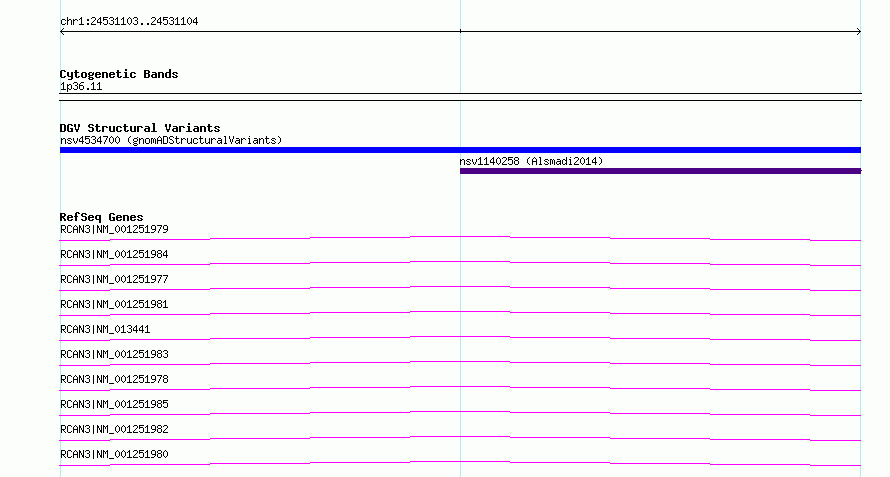Open transcript RCAN3|NM_001251984
This screenshot has width=890, height=477.
(x=114, y=254)
